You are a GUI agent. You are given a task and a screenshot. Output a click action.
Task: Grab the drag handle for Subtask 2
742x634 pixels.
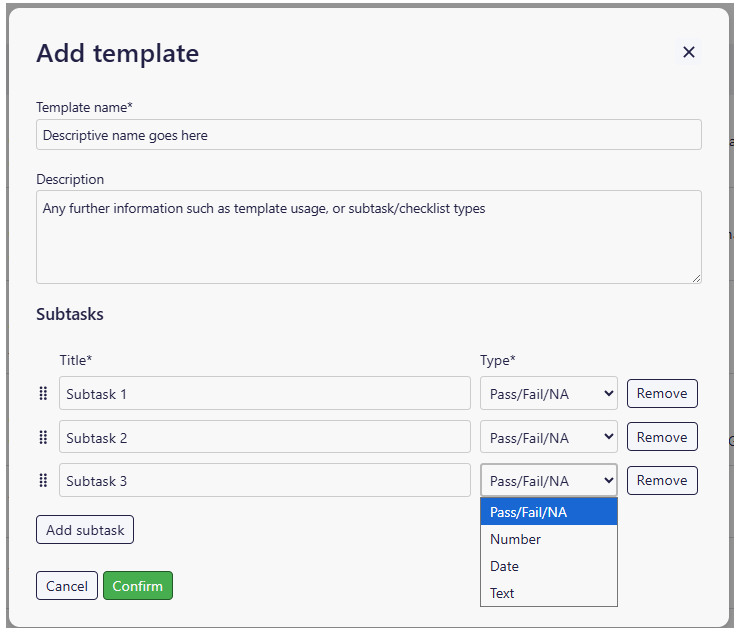click(43, 437)
